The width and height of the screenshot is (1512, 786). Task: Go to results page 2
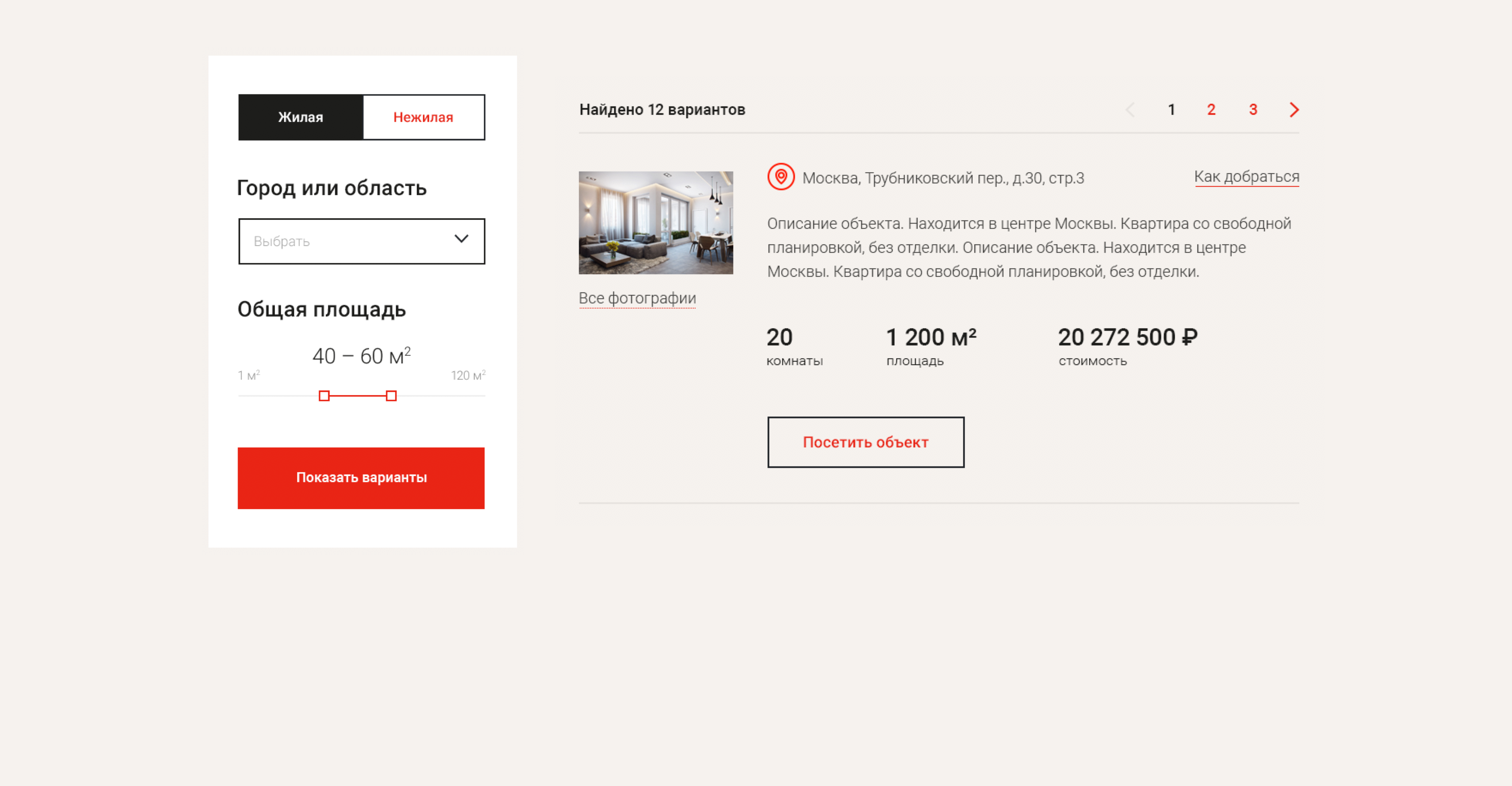1211,110
